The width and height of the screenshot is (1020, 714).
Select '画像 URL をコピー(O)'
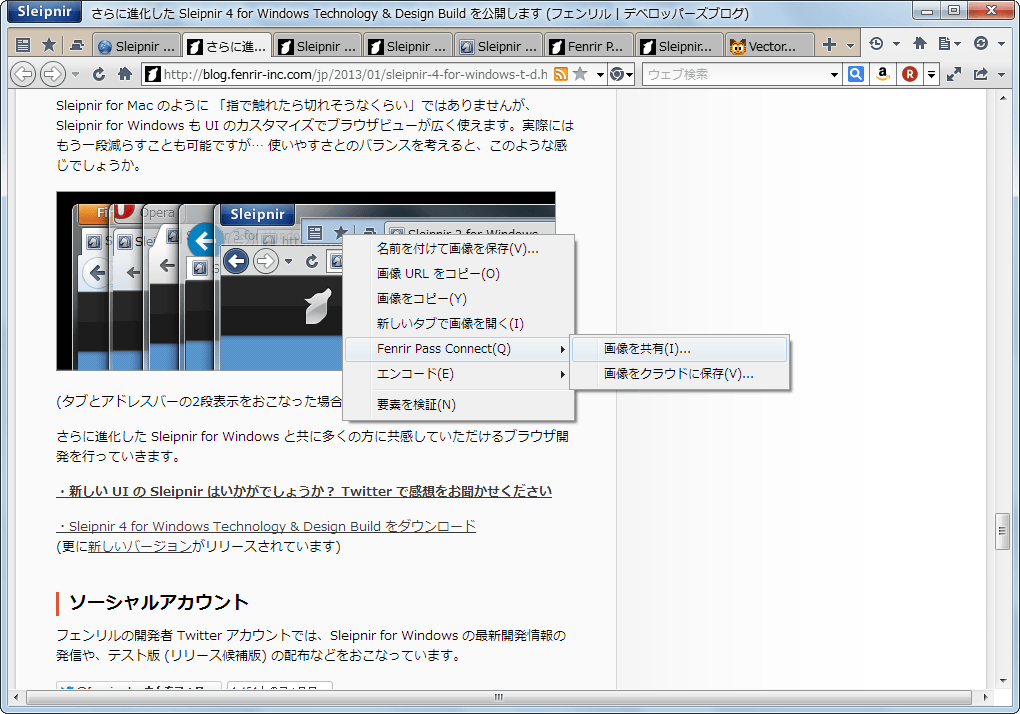[458, 274]
